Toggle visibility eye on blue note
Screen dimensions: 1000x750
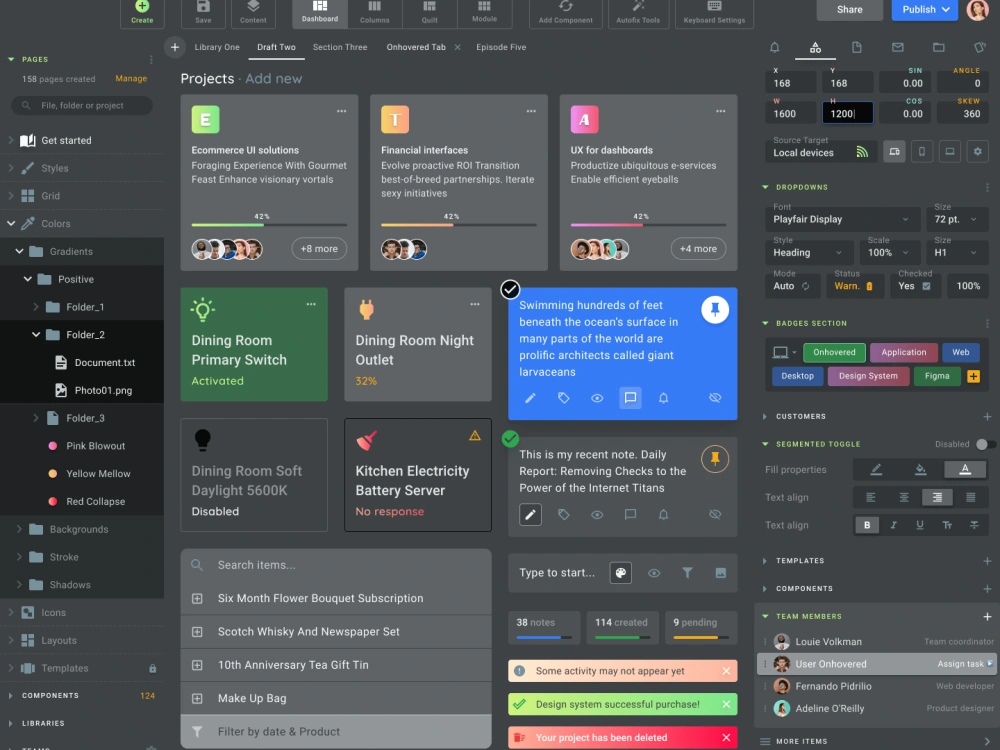pyautogui.click(x=597, y=398)
